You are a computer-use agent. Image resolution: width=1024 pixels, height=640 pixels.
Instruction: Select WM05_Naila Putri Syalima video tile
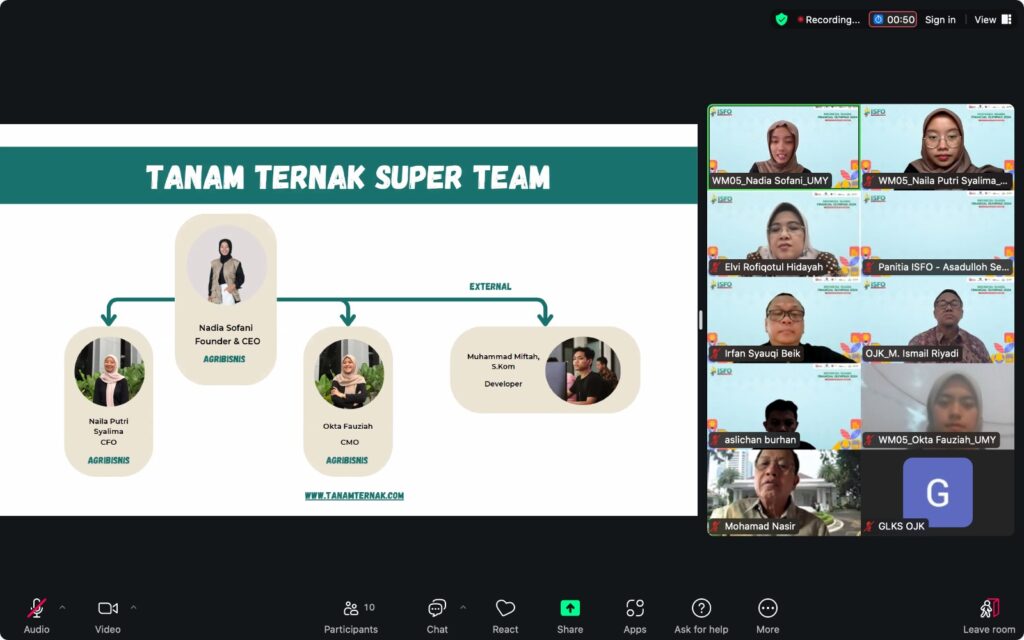938,147
